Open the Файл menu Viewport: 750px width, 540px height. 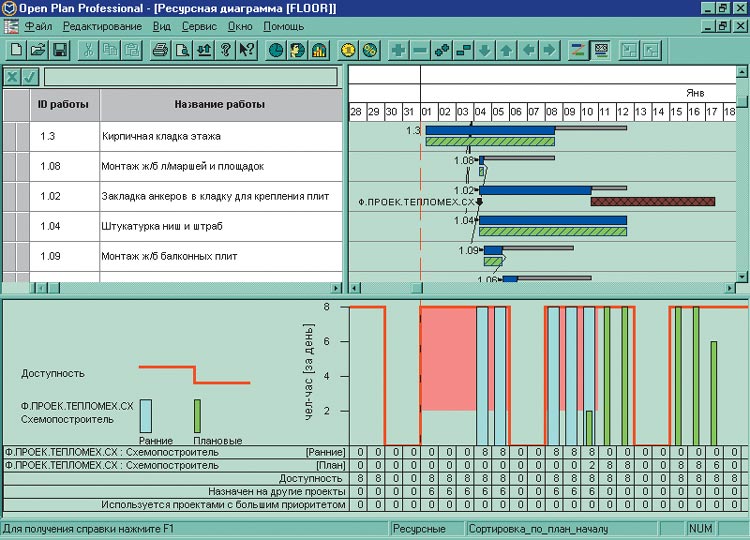point(37,26)
